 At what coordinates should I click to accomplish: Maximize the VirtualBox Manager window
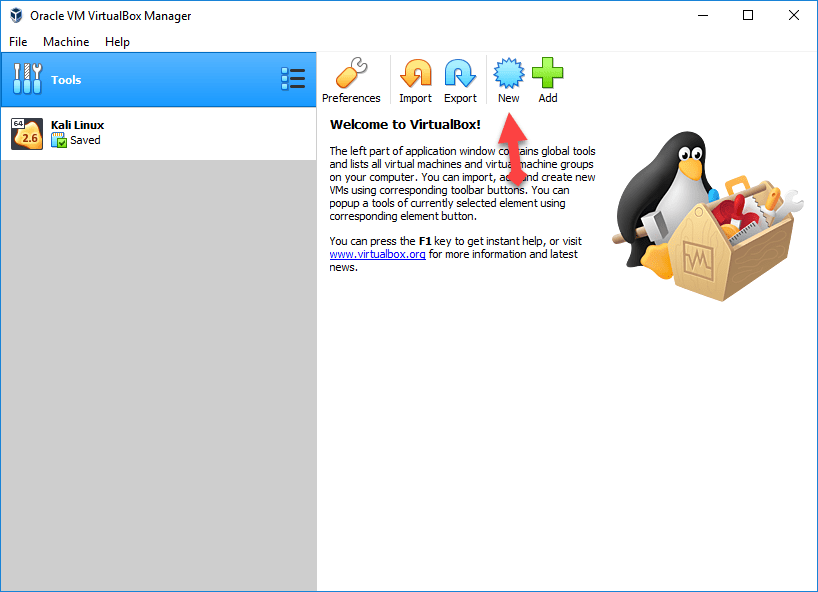[x=748, y=16]
